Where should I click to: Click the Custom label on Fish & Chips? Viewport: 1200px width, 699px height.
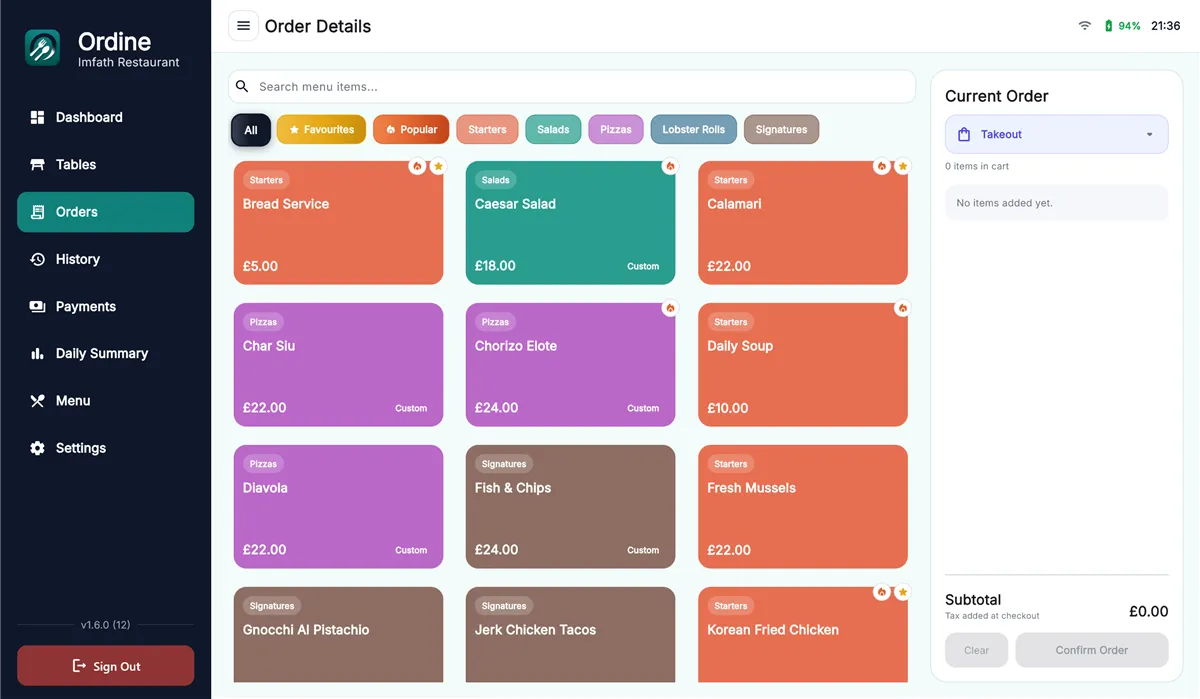point(643,550)
